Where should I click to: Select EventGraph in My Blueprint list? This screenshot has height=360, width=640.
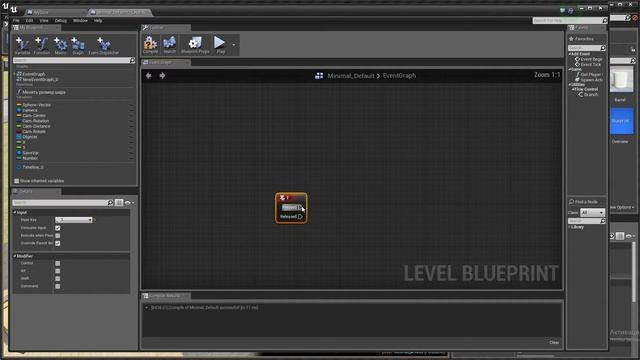(33, 74)
